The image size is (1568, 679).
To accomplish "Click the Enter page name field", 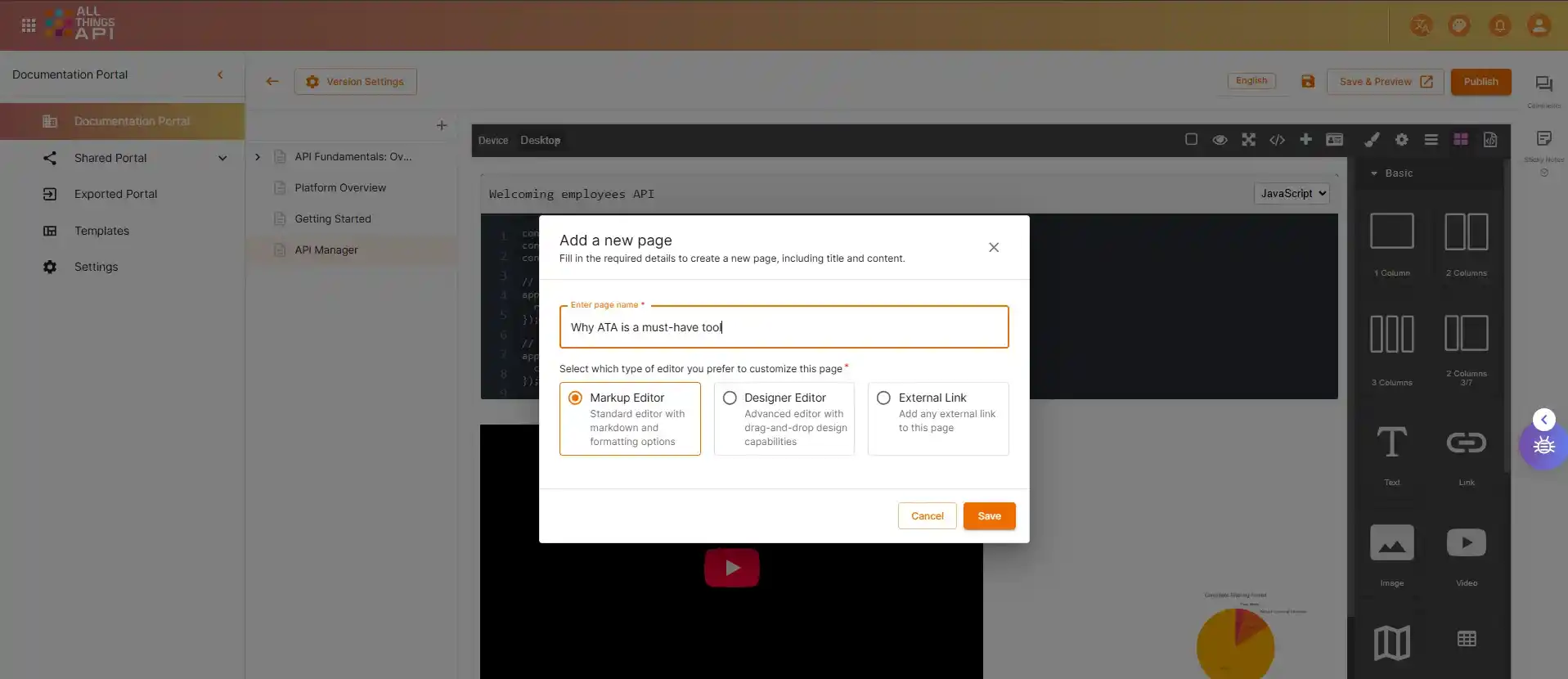I will 784,327.
